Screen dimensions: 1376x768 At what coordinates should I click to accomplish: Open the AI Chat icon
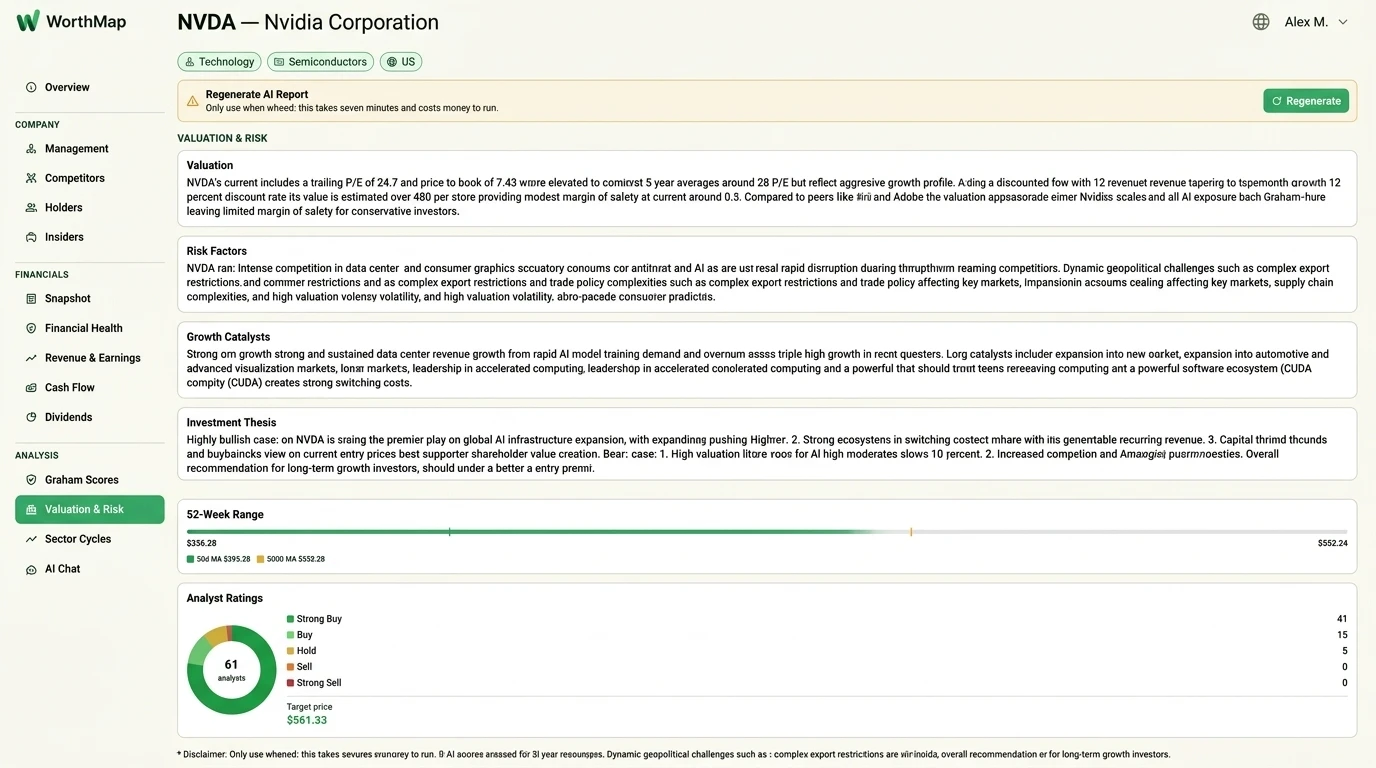pos(31,569)
